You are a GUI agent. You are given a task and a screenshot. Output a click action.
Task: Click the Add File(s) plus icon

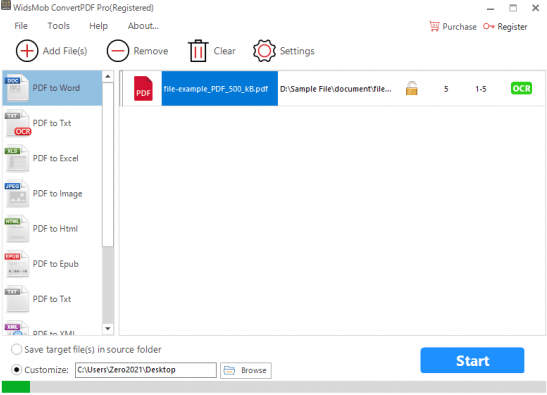pyautogui.click(x=27, y=51)
